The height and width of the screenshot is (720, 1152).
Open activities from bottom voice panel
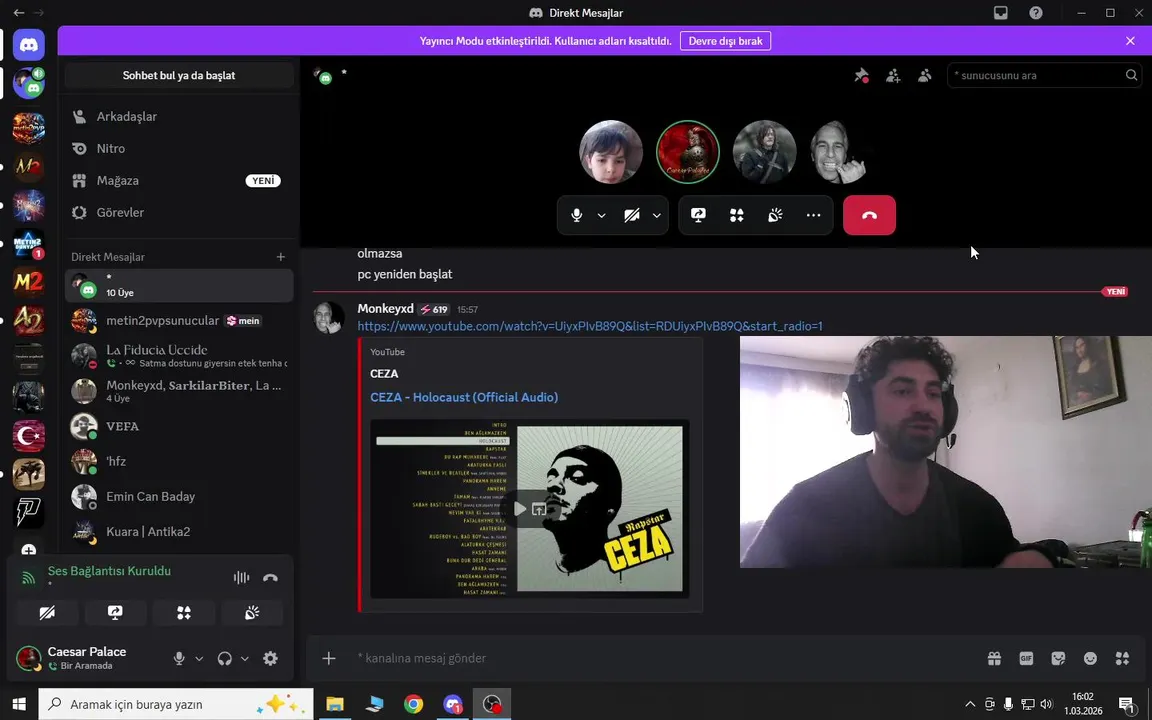tap(184, 613)
